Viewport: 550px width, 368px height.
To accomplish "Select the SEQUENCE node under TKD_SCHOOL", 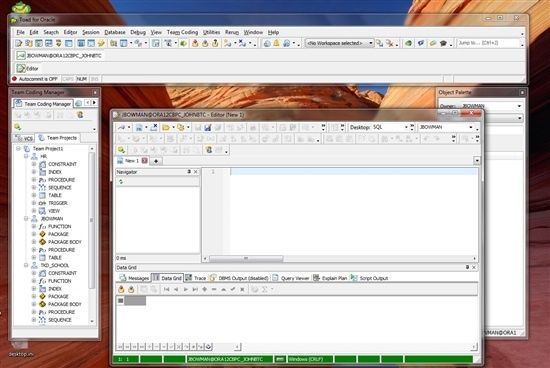I will [59, 320].
